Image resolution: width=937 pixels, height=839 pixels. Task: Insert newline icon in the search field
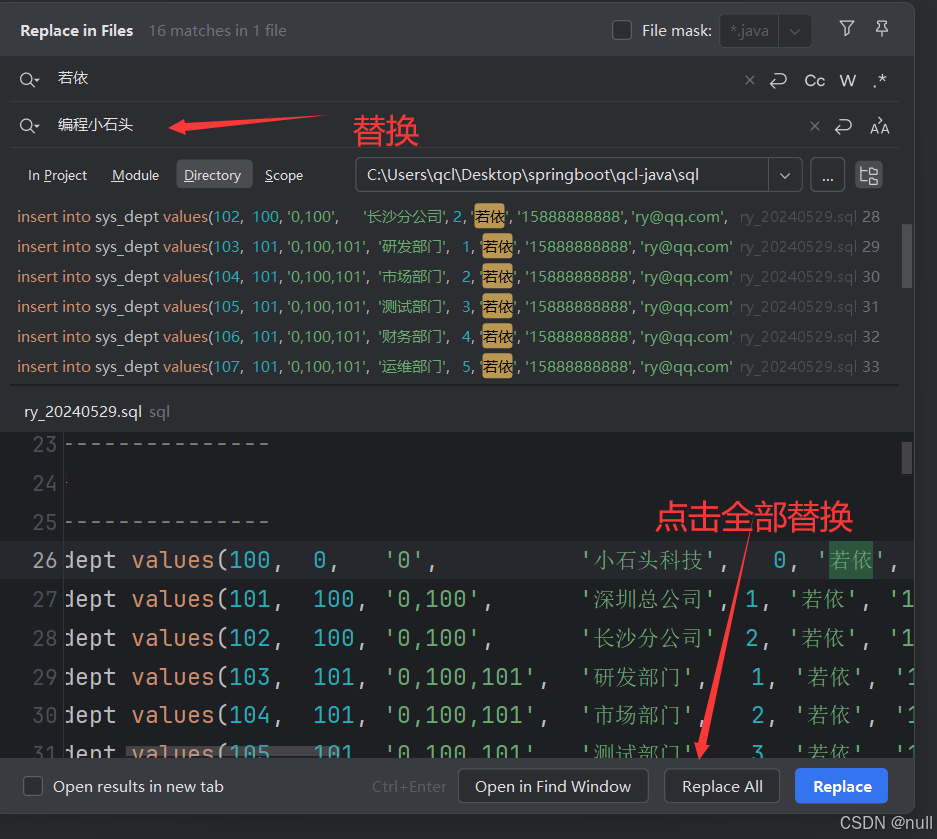(778, 80)
